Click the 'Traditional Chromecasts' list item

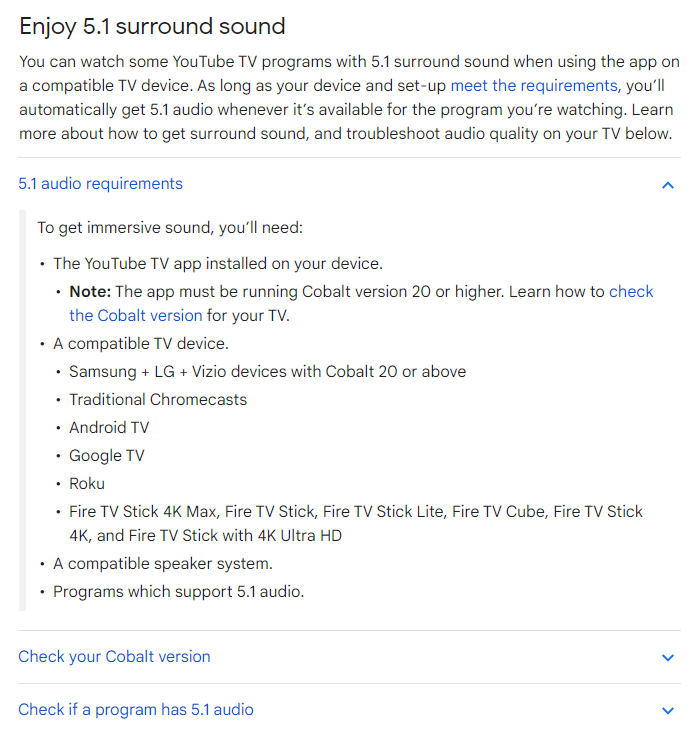pyautogui.click(x=158, y=399)
